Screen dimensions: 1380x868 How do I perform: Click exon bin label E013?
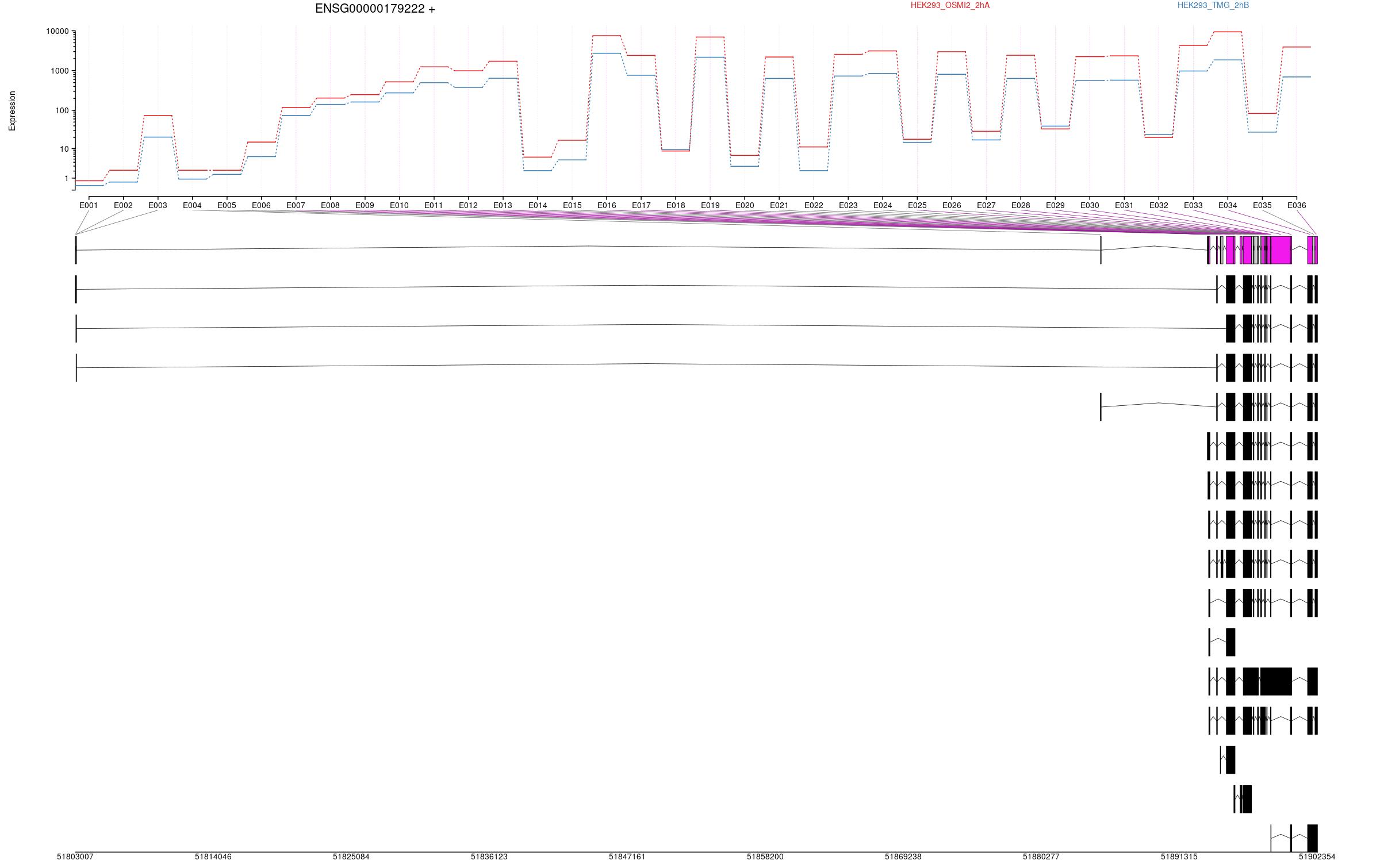[503, 205]
